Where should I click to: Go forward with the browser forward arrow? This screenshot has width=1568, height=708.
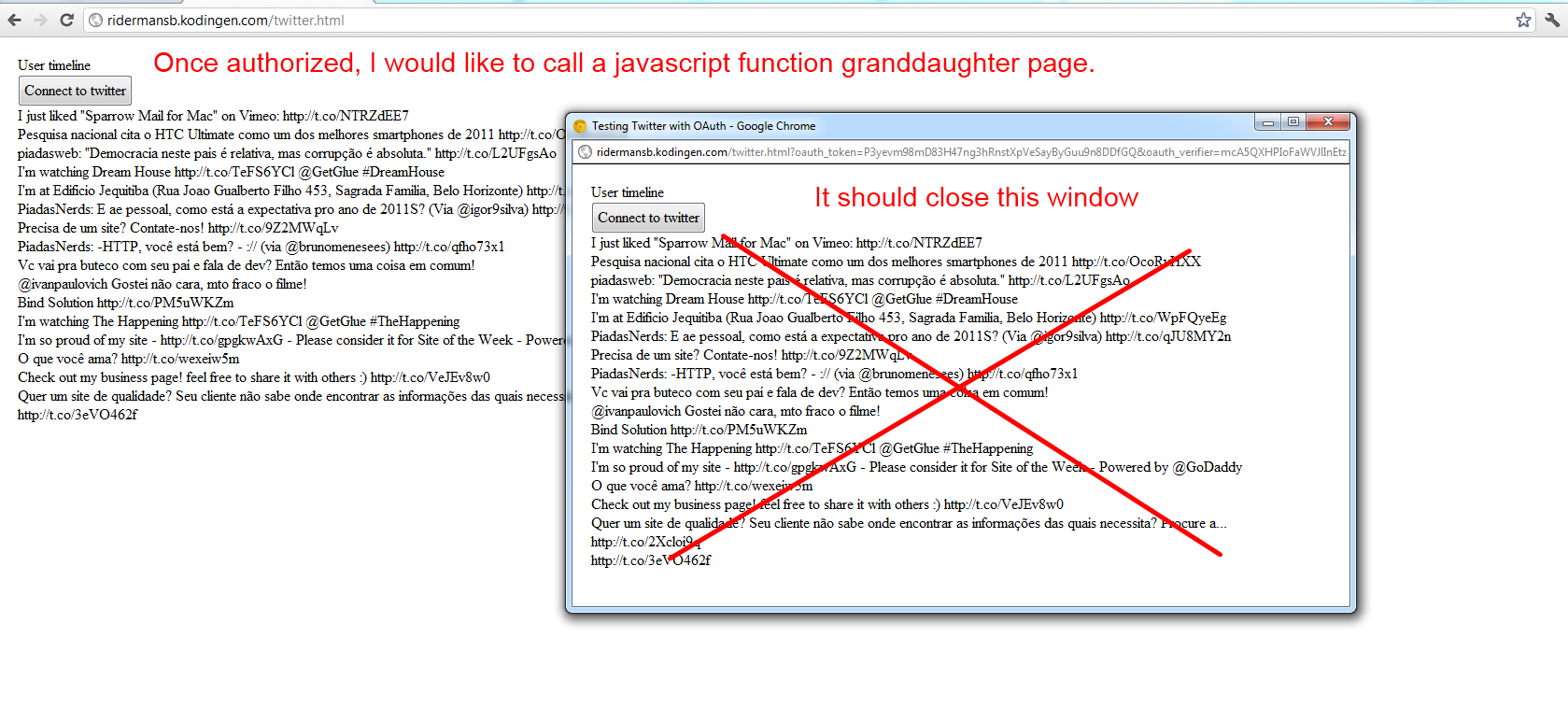pos(40,20)
